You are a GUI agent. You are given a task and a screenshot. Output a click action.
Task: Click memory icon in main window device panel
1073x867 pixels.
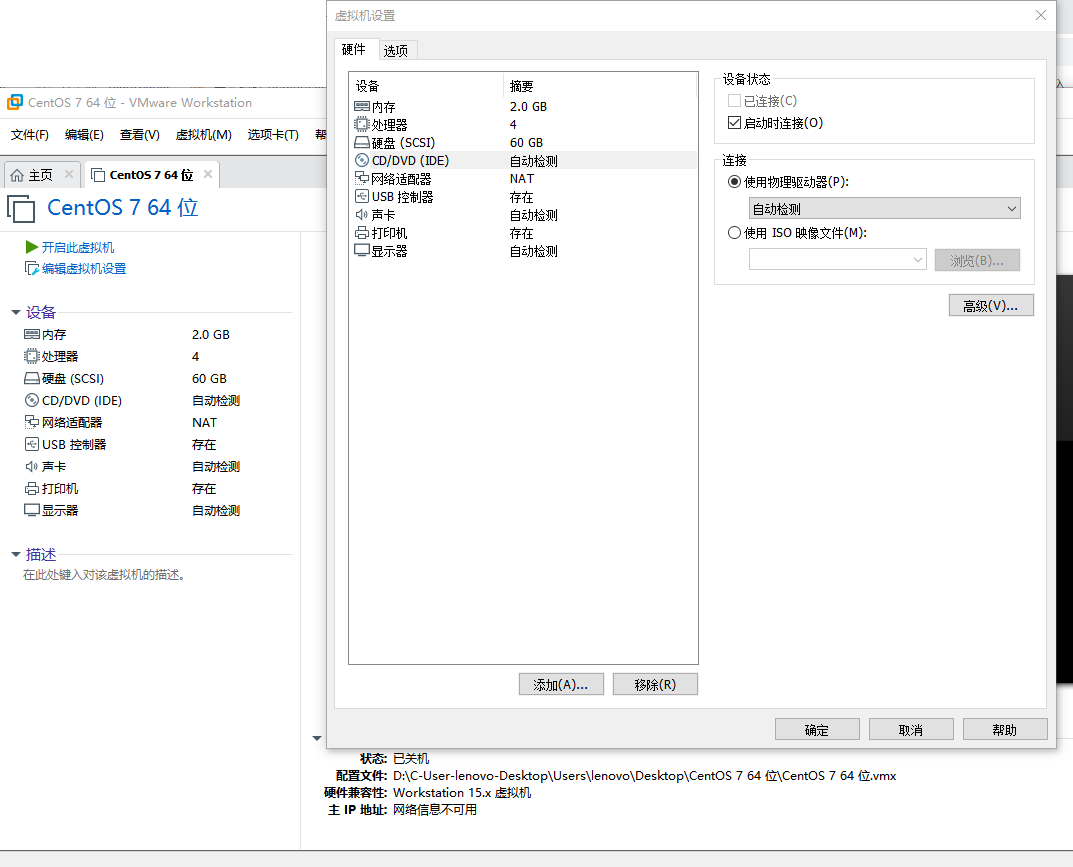32,334
